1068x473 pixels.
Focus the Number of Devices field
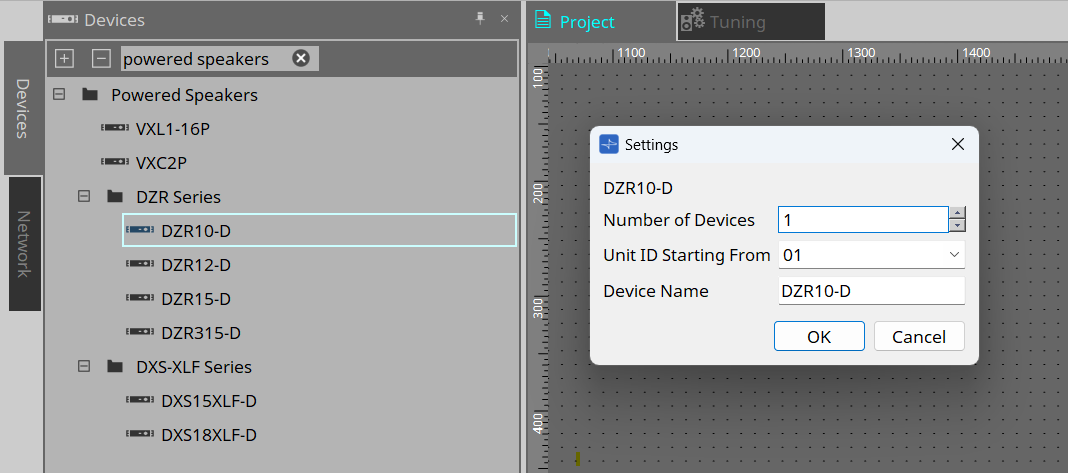pyautogui.click(x=863, y=219)
